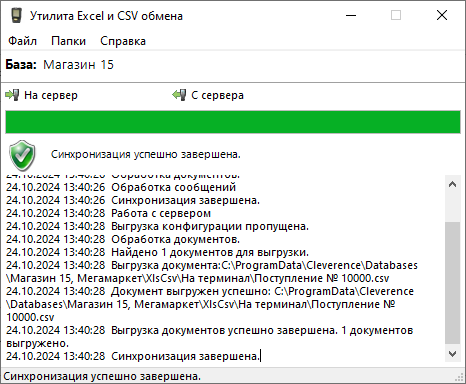The height and width of the screenshot is (384, 466).
Task: Click the log line Работа с сервером
Action: tap(161, 213)
